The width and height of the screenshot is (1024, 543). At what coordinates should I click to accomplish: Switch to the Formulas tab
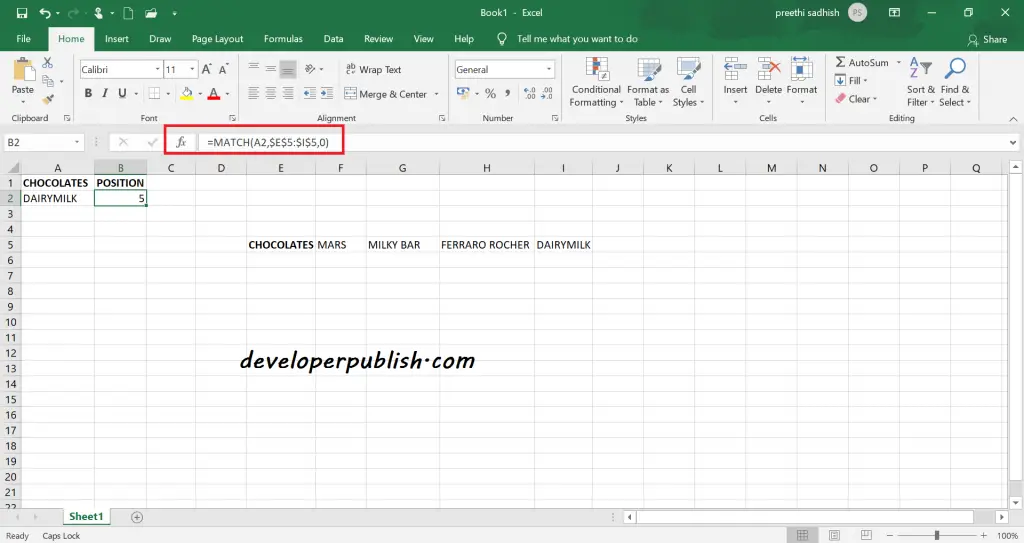point(283,39)
